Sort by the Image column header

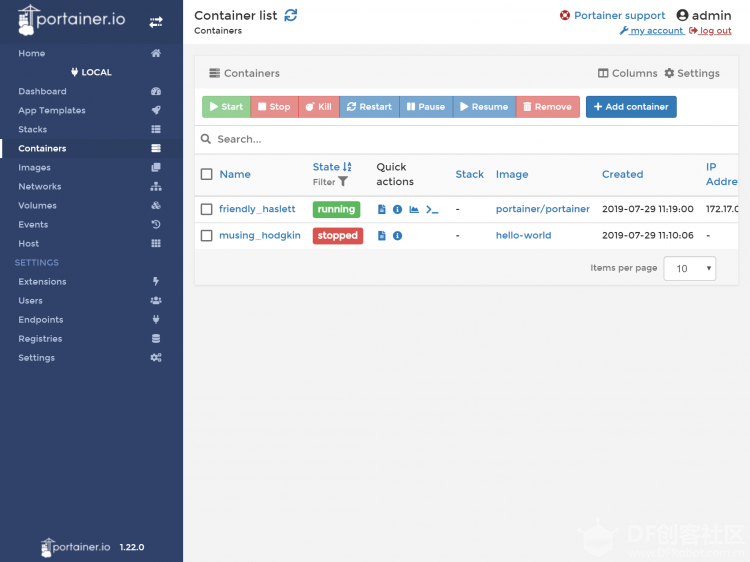512,175
